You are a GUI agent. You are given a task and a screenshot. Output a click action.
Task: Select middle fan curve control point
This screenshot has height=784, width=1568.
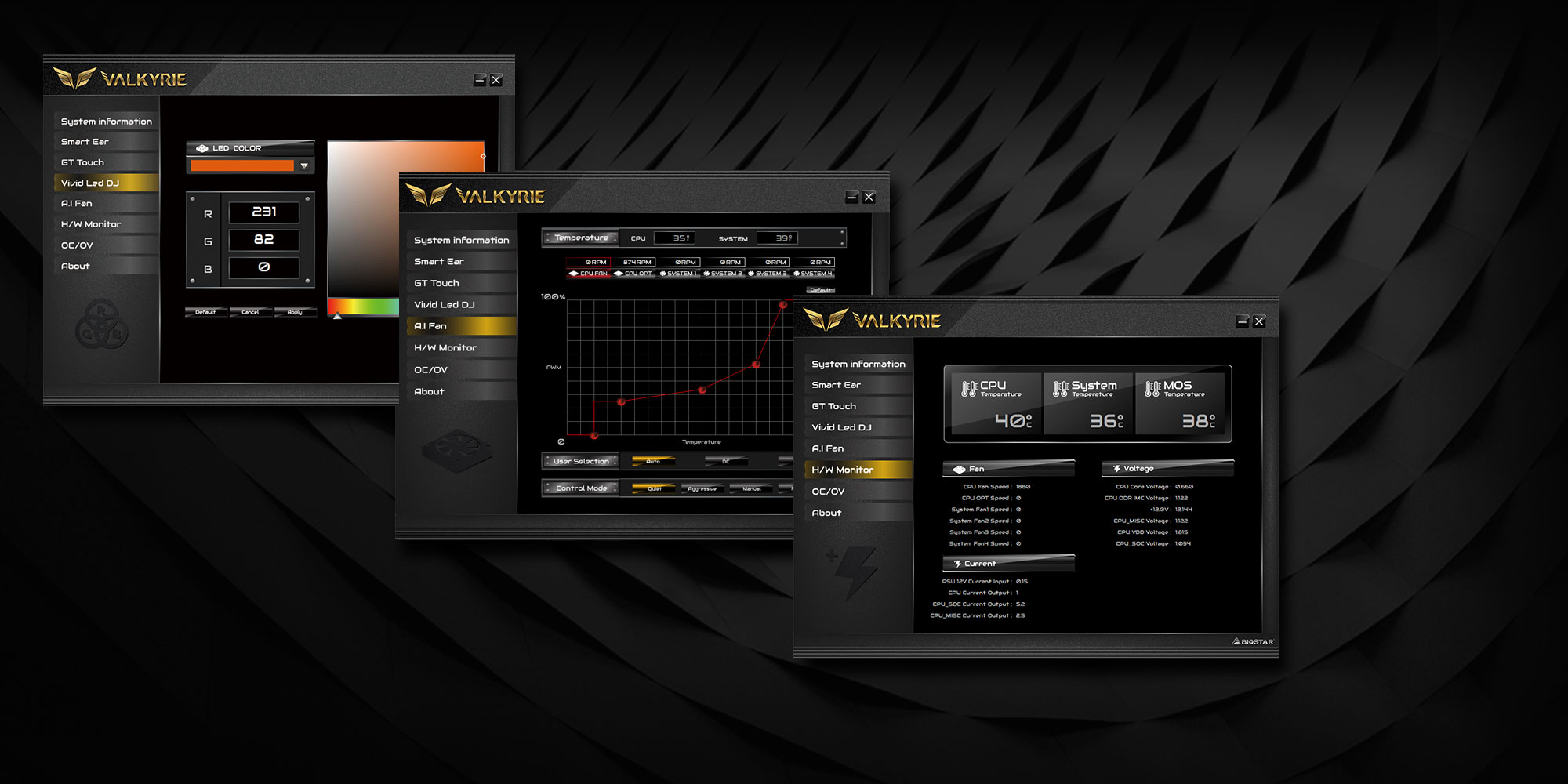[x=702, y=390]
